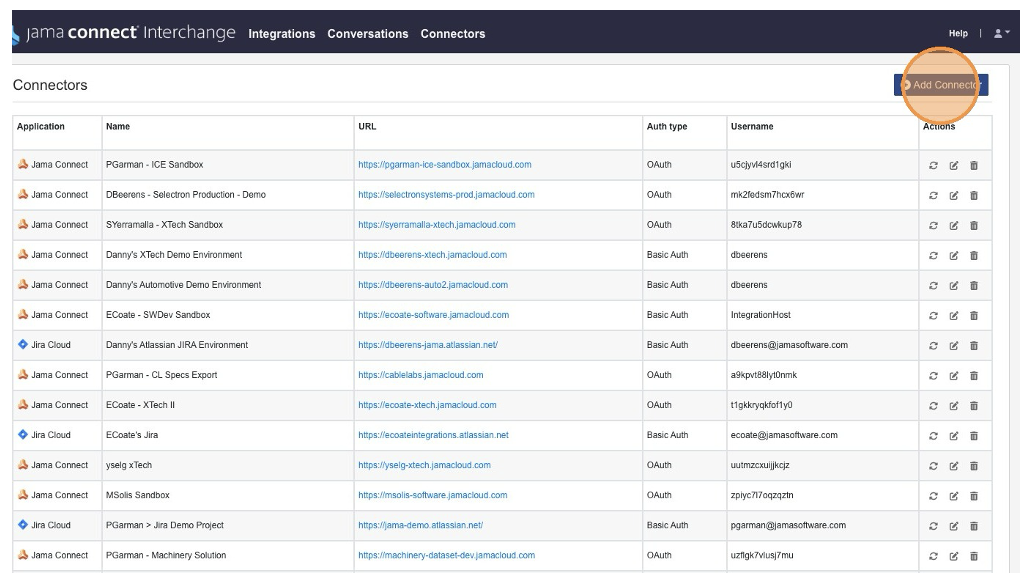Delete Danny's XTech Demo Environment connector
The width and height of the screenshot is (1026, 584).
[974, 256]
